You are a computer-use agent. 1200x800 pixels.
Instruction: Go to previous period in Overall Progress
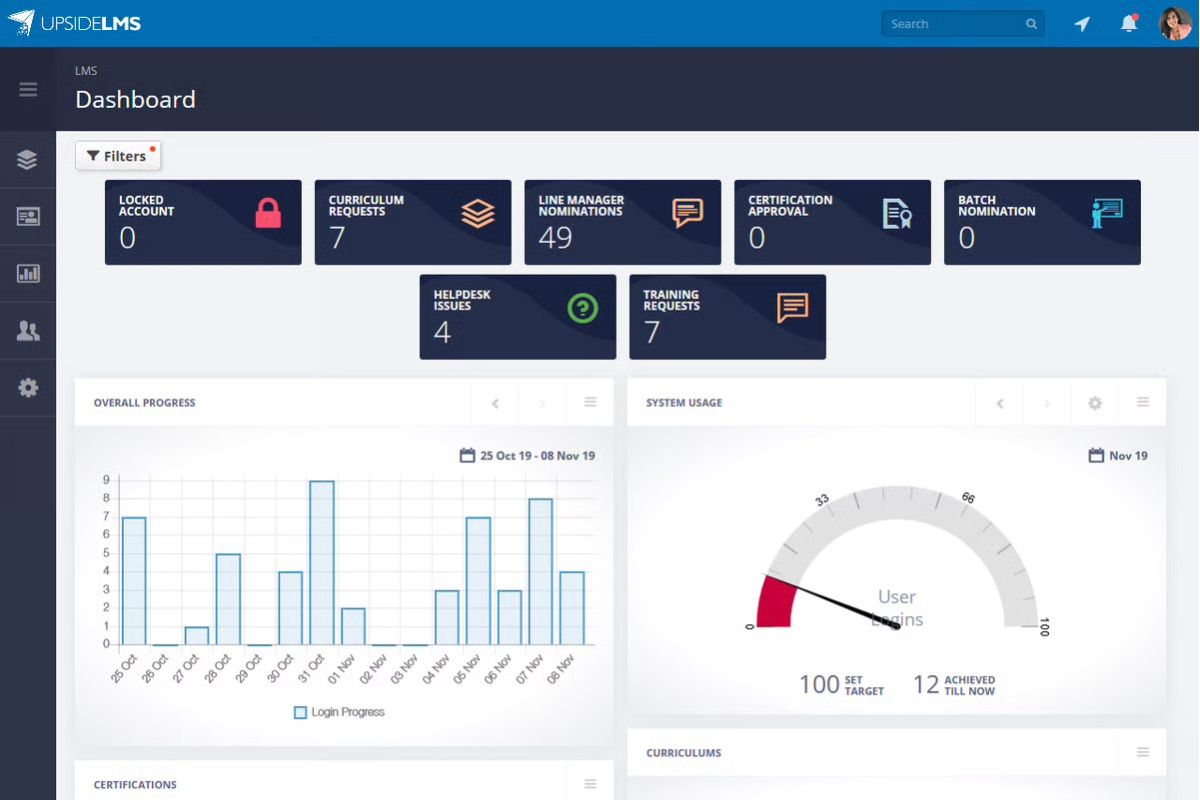495,403
